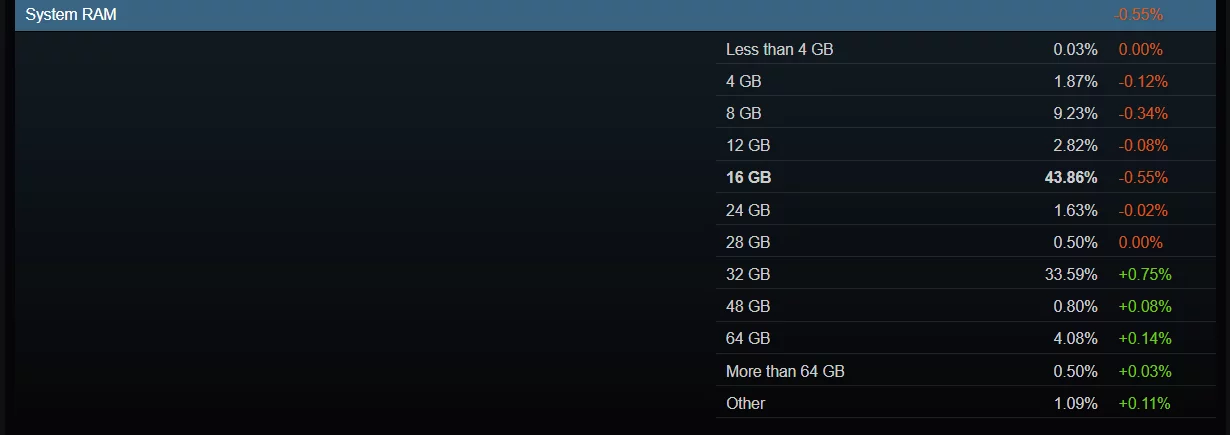1230x435 pixels.
Task: Select the Less than 4 GB row
Action: click(x=779, y=49)
